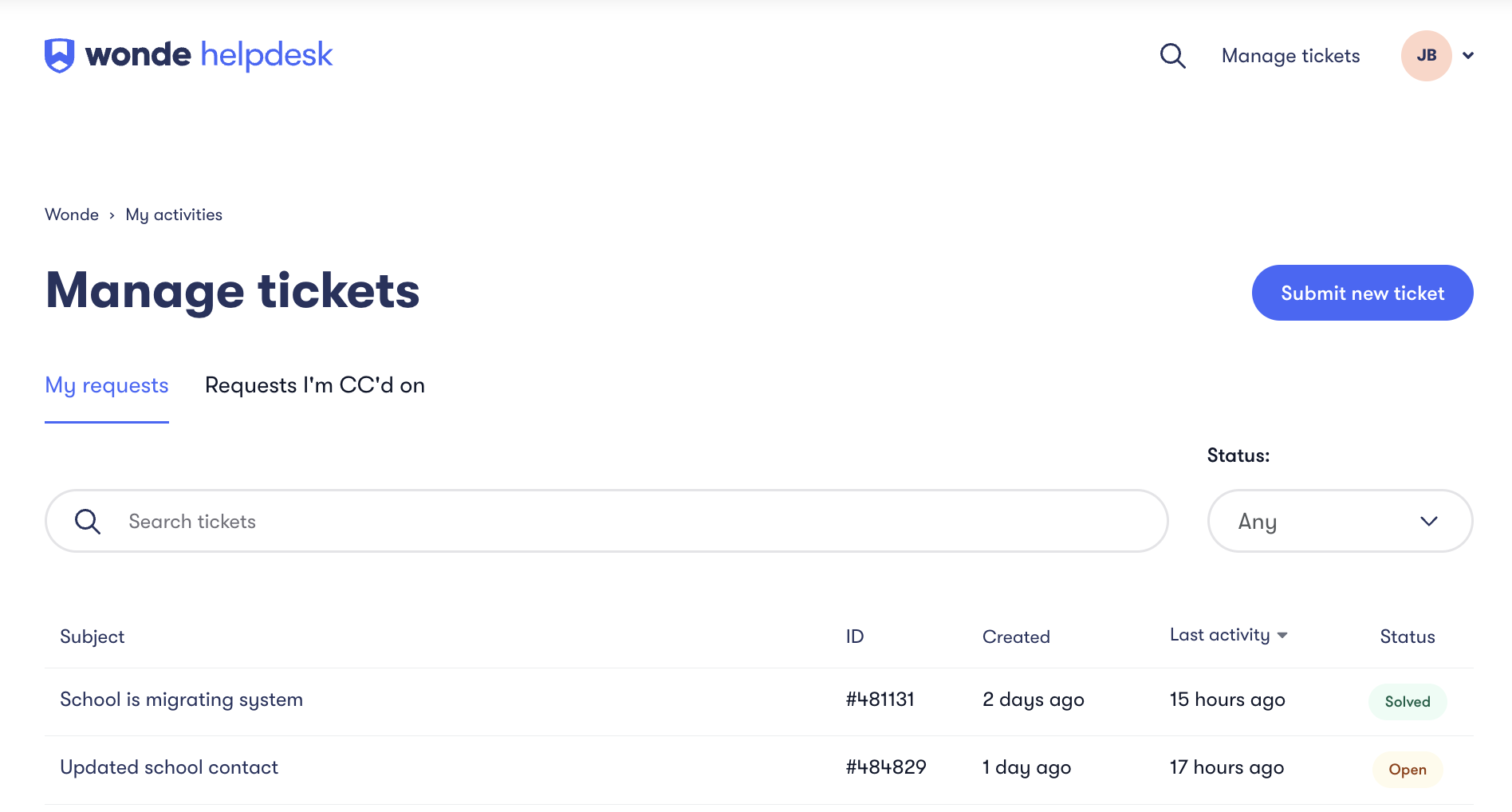The height and width of the screenshot is (812, 1512).
Task: Click the magnifier icon inside ticket search
Action: tap(88, 522)
